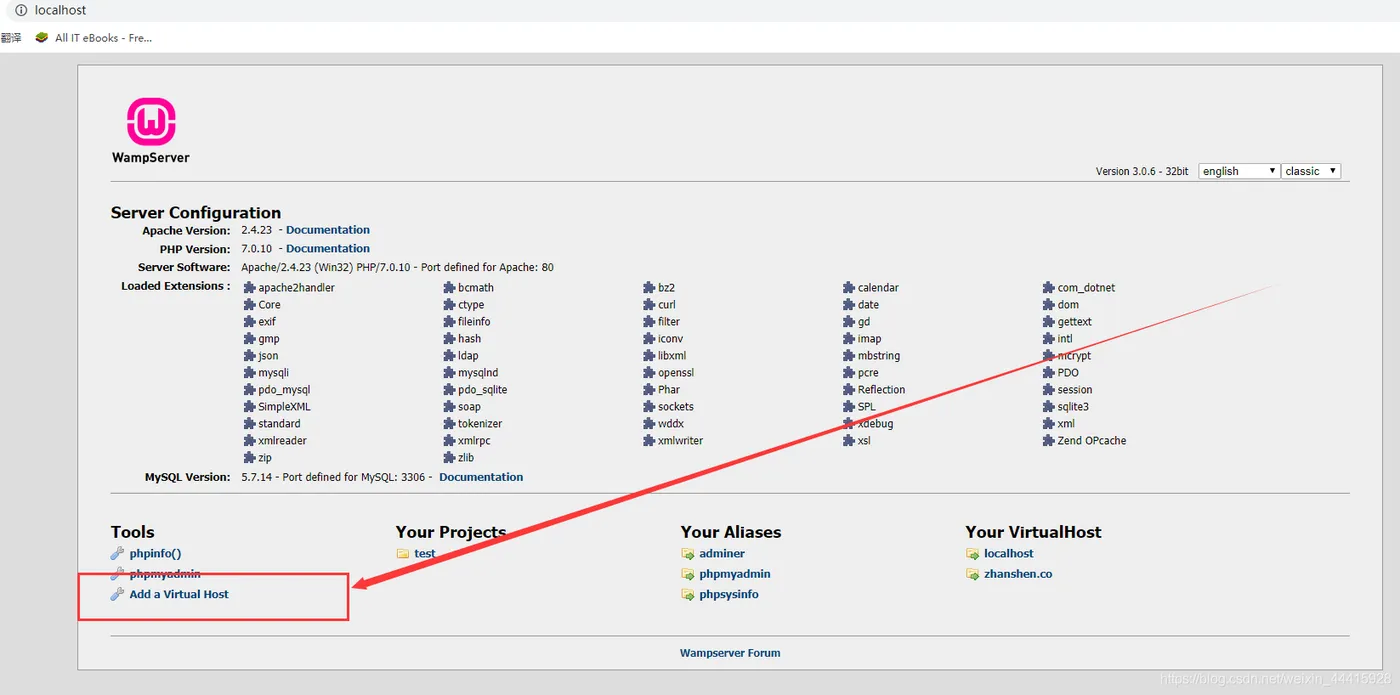Visit the Wampserver Forum link
Image resolution: width=1400 pixels, height=695 pixels.
pyautogui.click(x=730, y=653)
